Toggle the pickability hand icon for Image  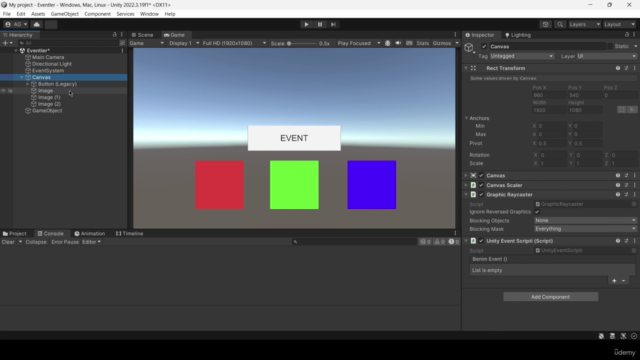tap(10, 91)
